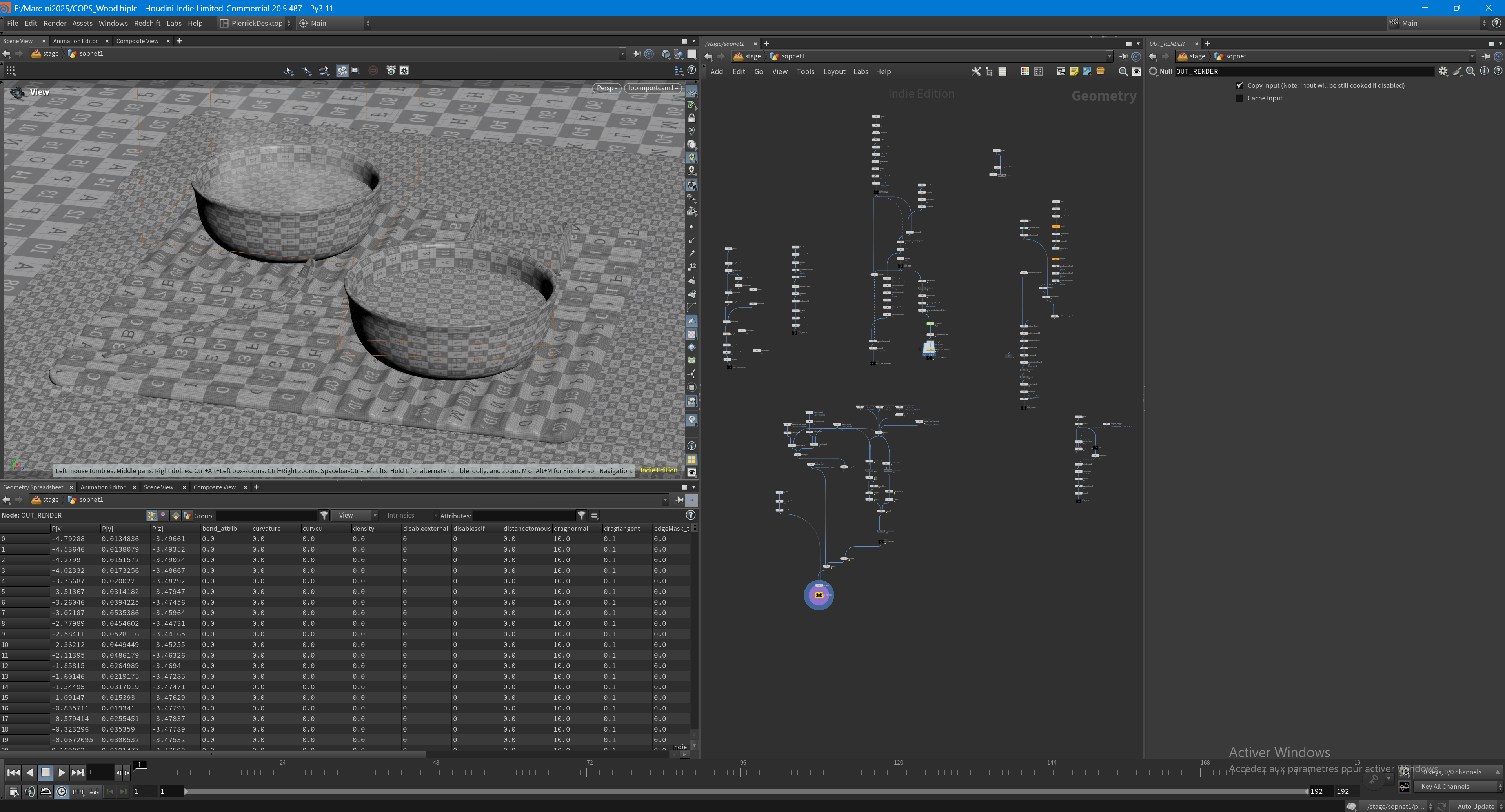Click the Null operator type icon
This screenshot has height=812, width=1505.
click(x=1153, y=71)
